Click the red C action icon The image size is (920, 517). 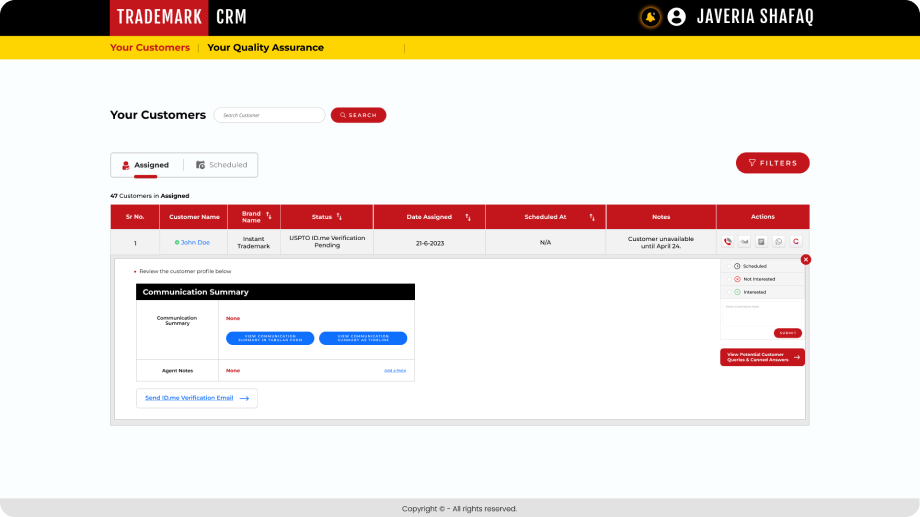796,242
